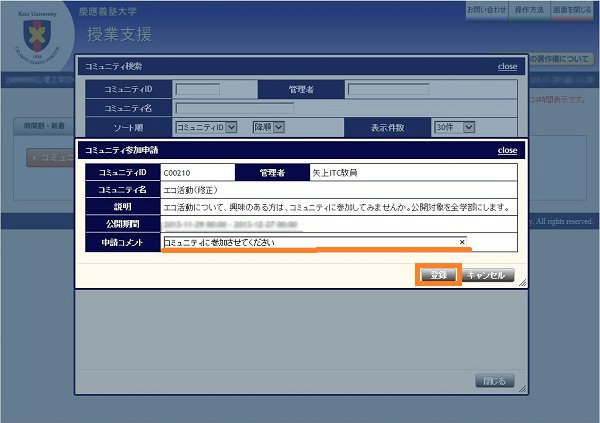Image resolution: width=600 pixels, height=423 pixels.
Task: Click the 画面を閉じる top button
Action: coord(574,9)
